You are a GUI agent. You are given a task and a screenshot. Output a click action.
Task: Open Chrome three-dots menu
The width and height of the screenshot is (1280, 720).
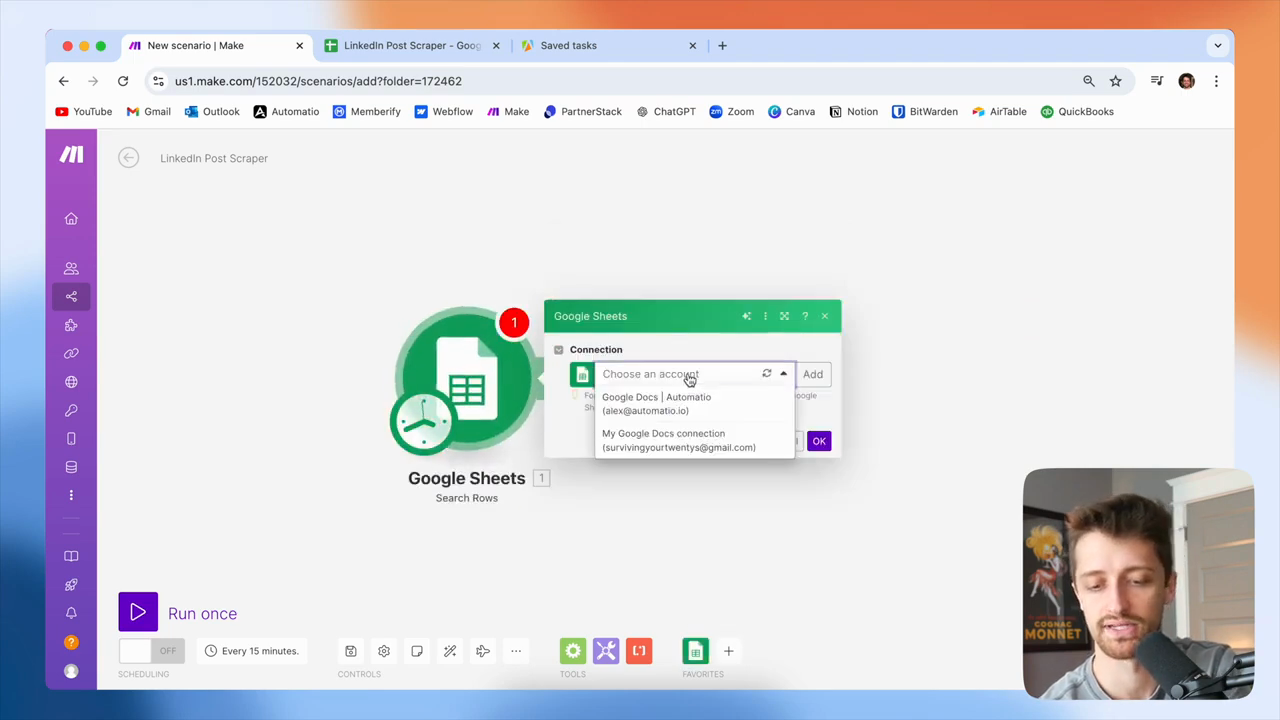pyautogui.click(x=1216, y=81)
